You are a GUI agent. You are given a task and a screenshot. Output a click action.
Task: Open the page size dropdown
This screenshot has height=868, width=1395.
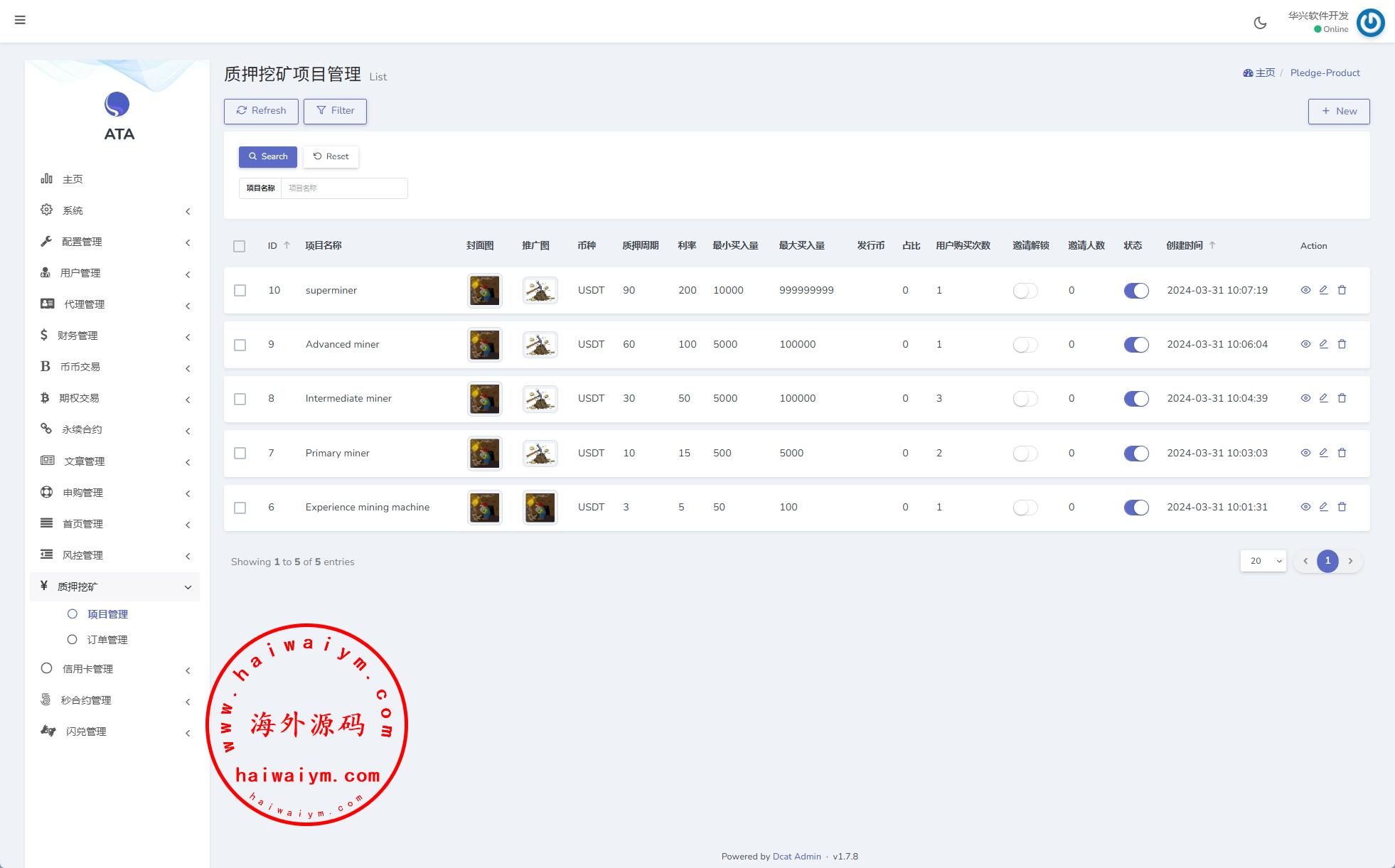1263,561
